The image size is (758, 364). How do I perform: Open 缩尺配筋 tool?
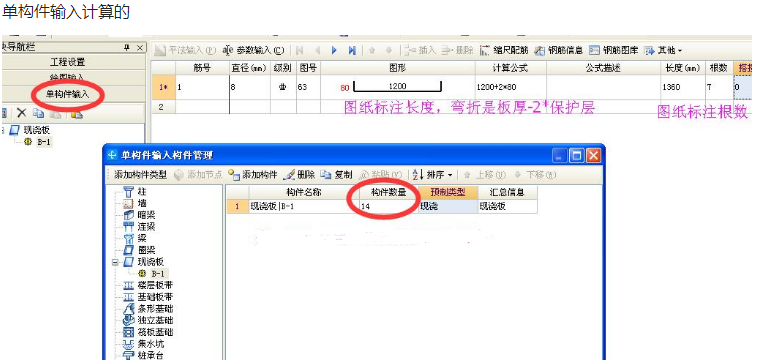(504, 50)
